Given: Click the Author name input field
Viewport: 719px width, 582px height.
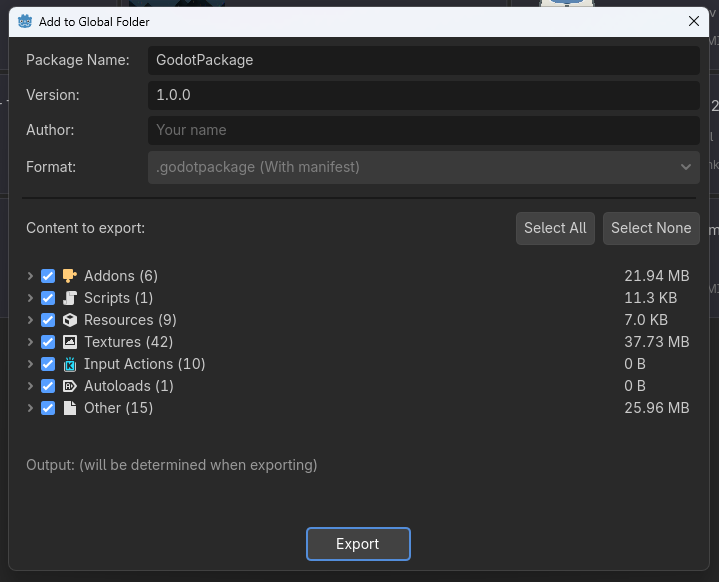Looking at the screenshot, I should click(x=424, y=130).
